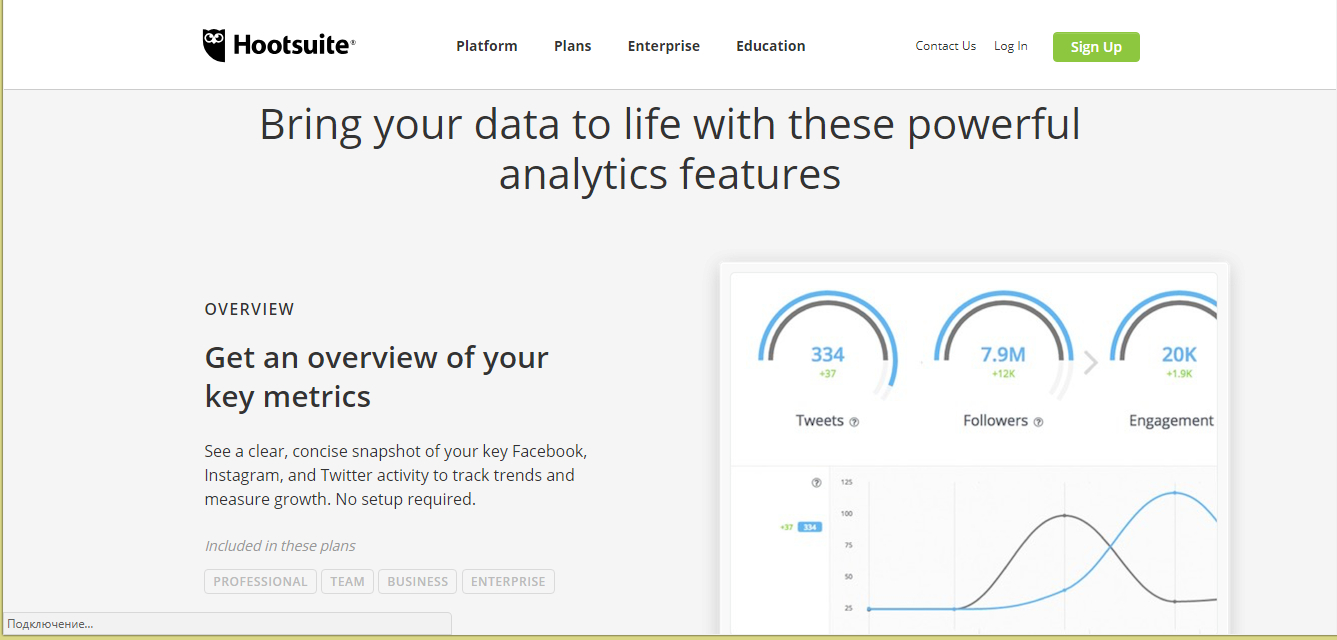Select the TEAM plan tag
This screenshot has height=640, width=1337.
pos(347,582)
